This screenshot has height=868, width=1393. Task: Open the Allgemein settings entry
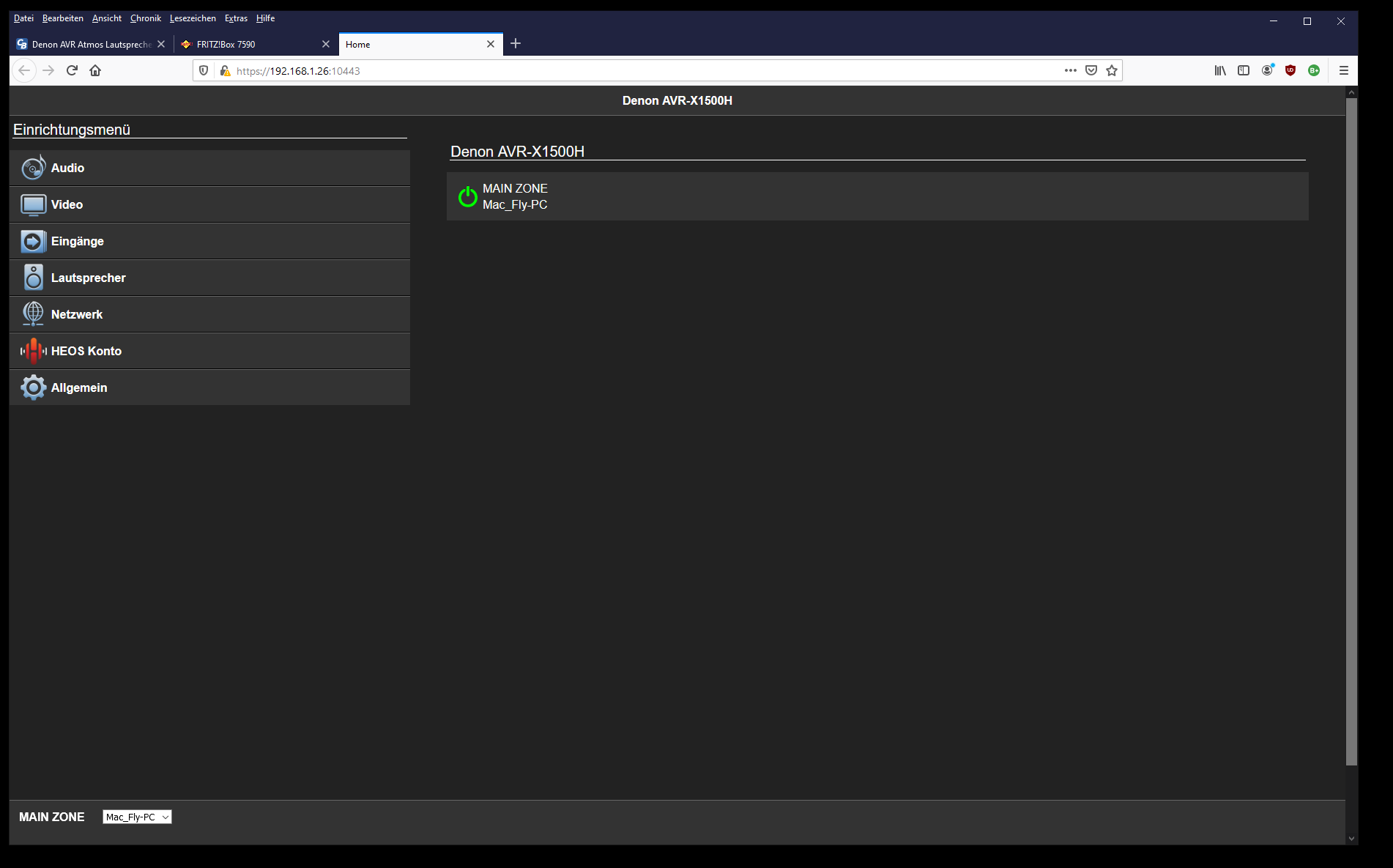click(210, 387)
